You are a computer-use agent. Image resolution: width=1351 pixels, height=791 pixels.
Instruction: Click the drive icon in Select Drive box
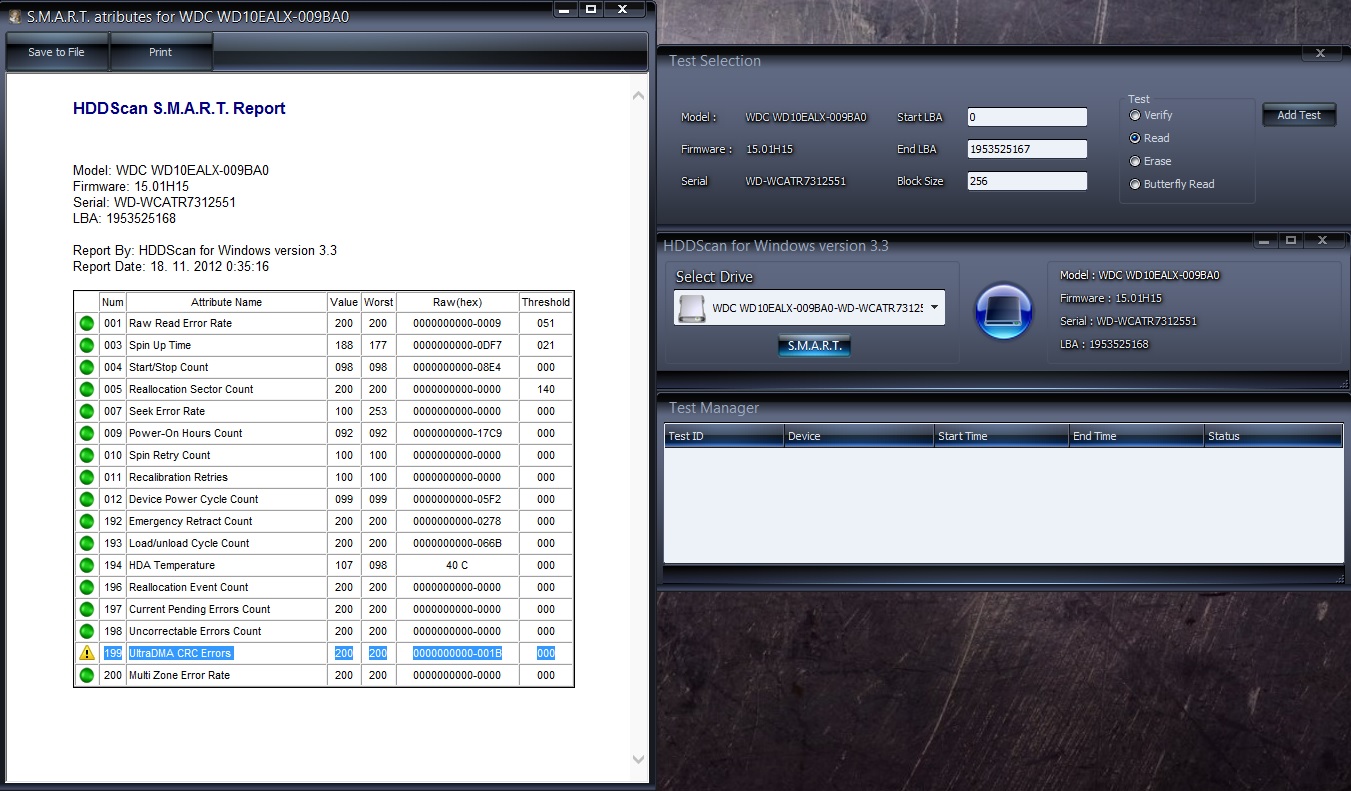[690, 308]
